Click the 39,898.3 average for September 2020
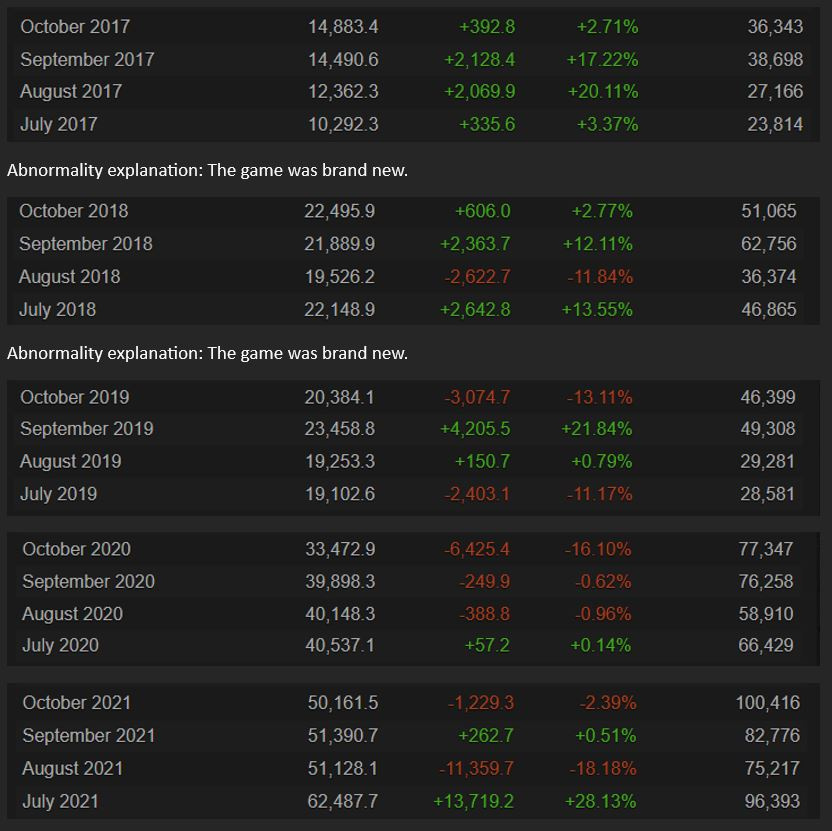This screenshot has height=831, width=832. [340, 582]
